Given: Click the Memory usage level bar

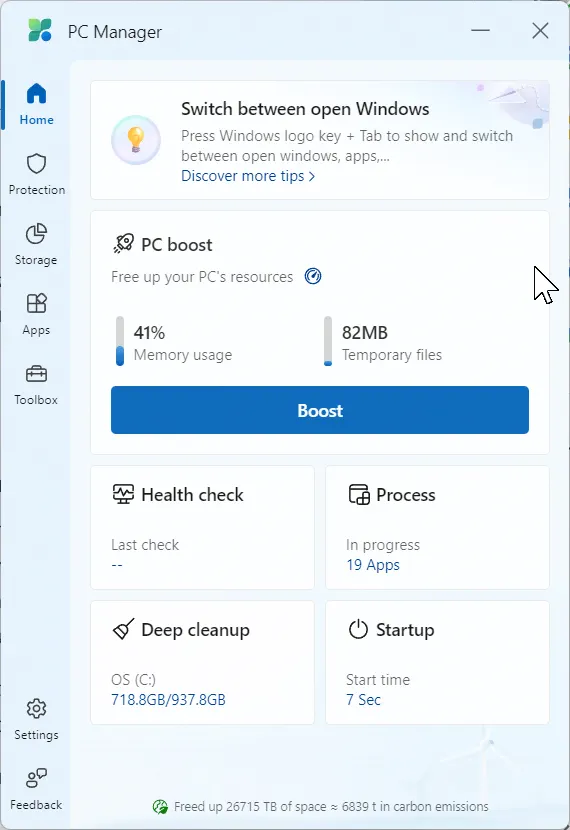Looking at the screenshot, I should [120, 341].
